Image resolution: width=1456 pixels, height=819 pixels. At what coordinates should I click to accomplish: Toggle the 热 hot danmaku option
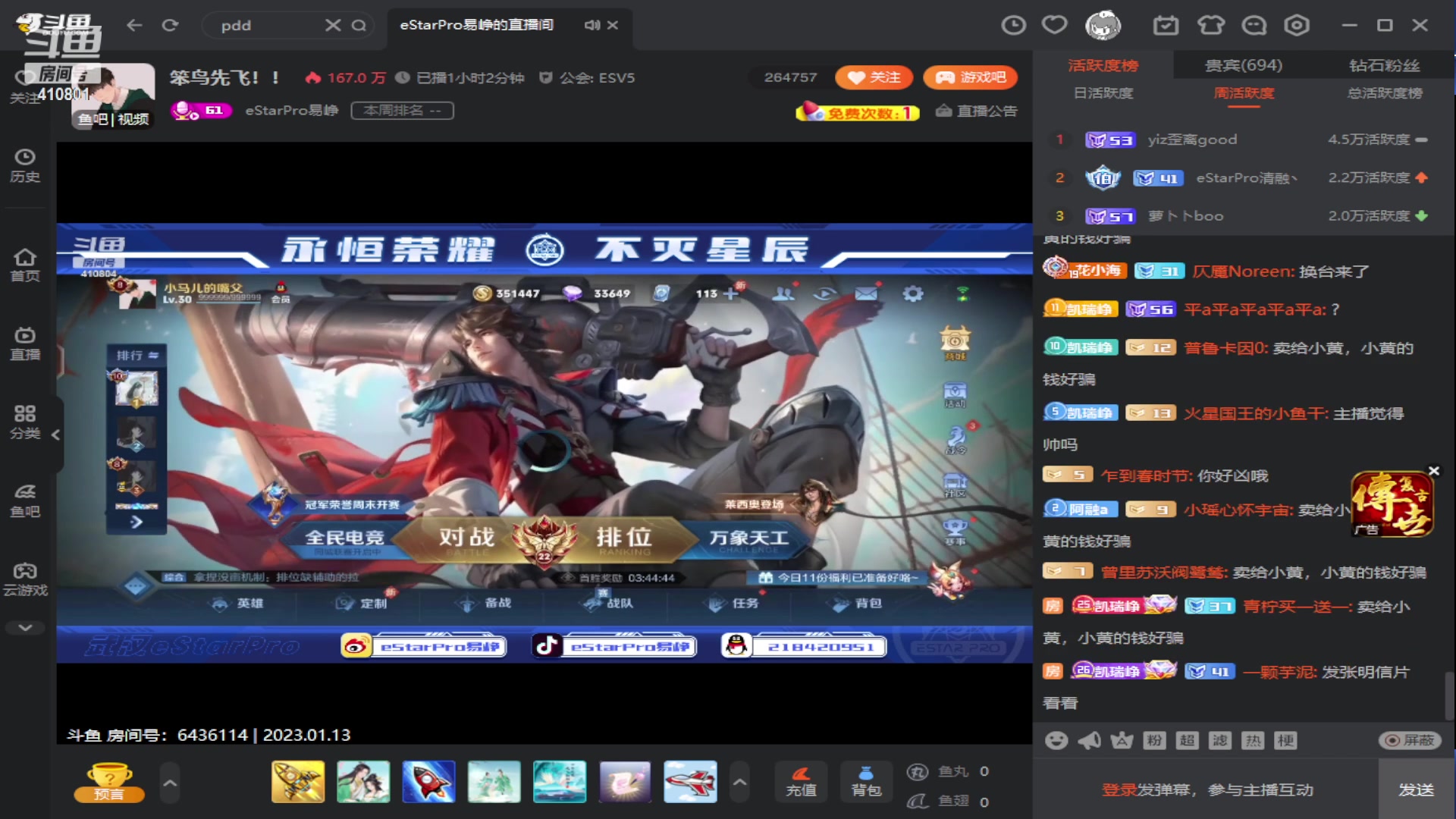click(1253, 740)
